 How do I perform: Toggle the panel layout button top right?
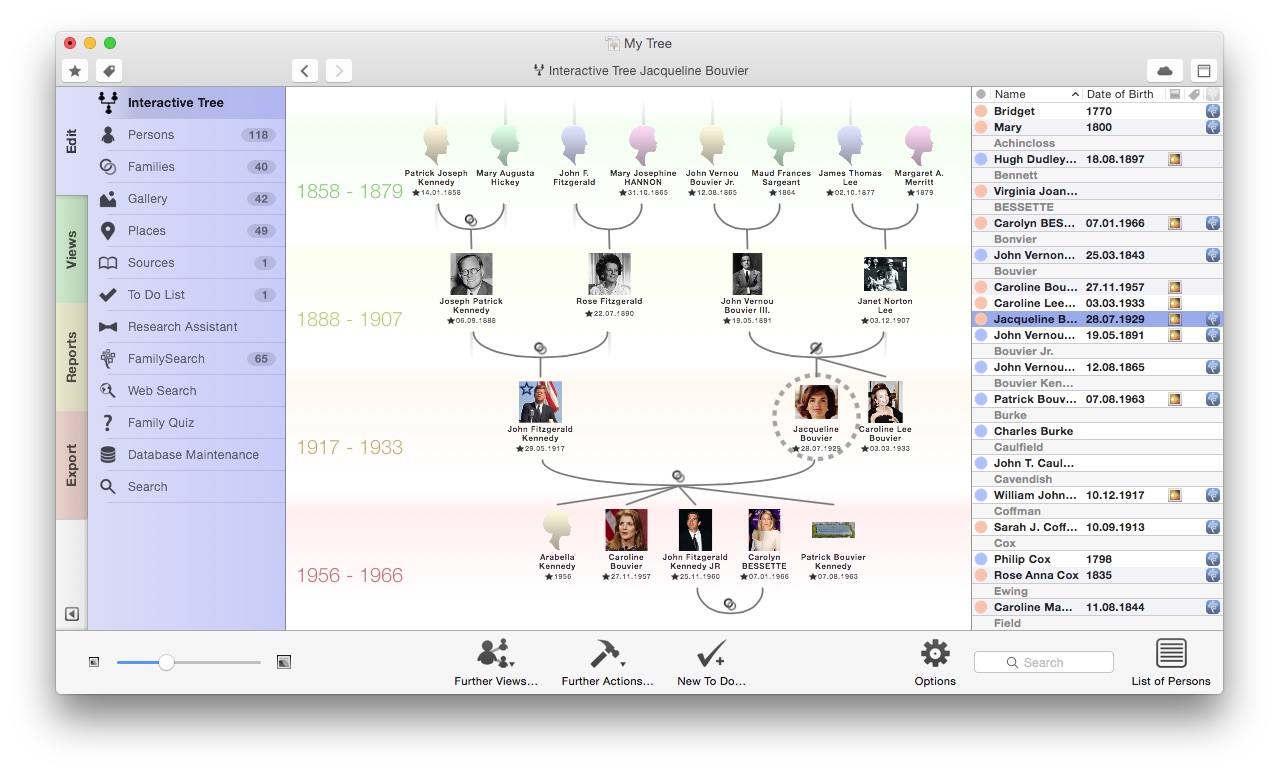pyautogui.click(x=1204, y=70)
